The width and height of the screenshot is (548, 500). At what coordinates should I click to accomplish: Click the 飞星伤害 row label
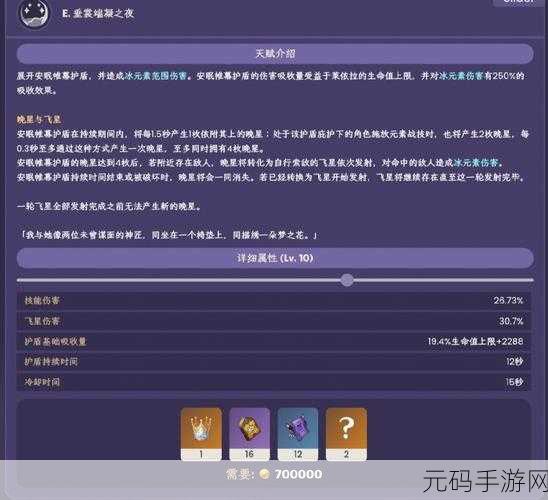(x=42, y=321)
